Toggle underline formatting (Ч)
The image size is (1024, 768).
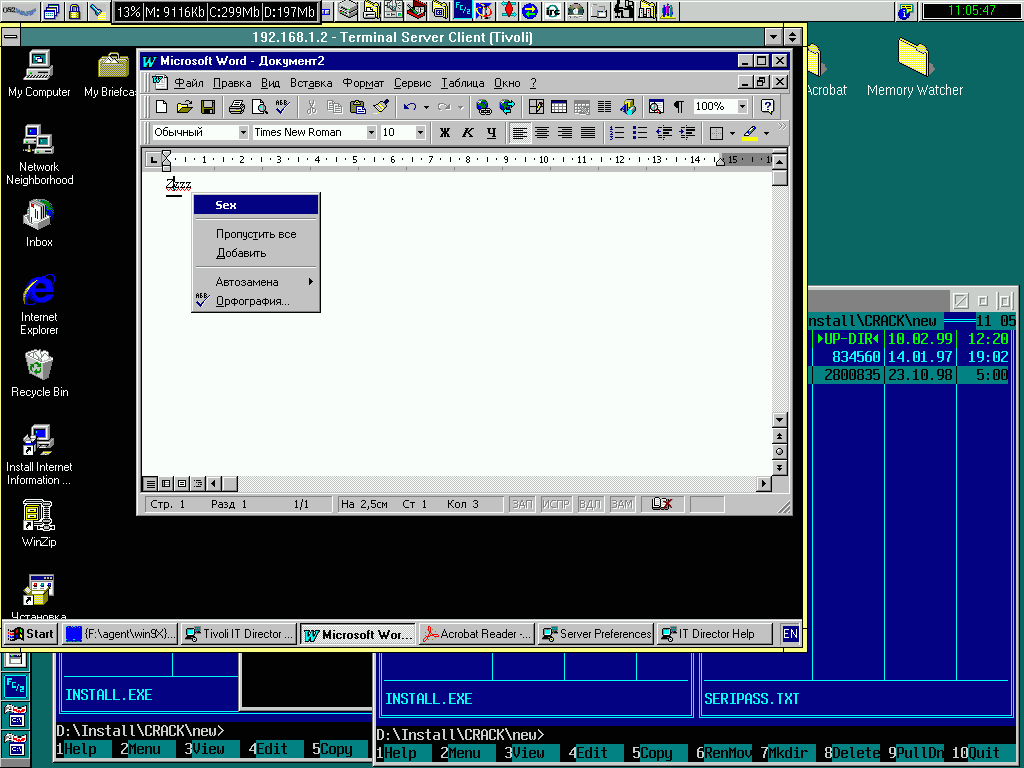click(491, 133)
